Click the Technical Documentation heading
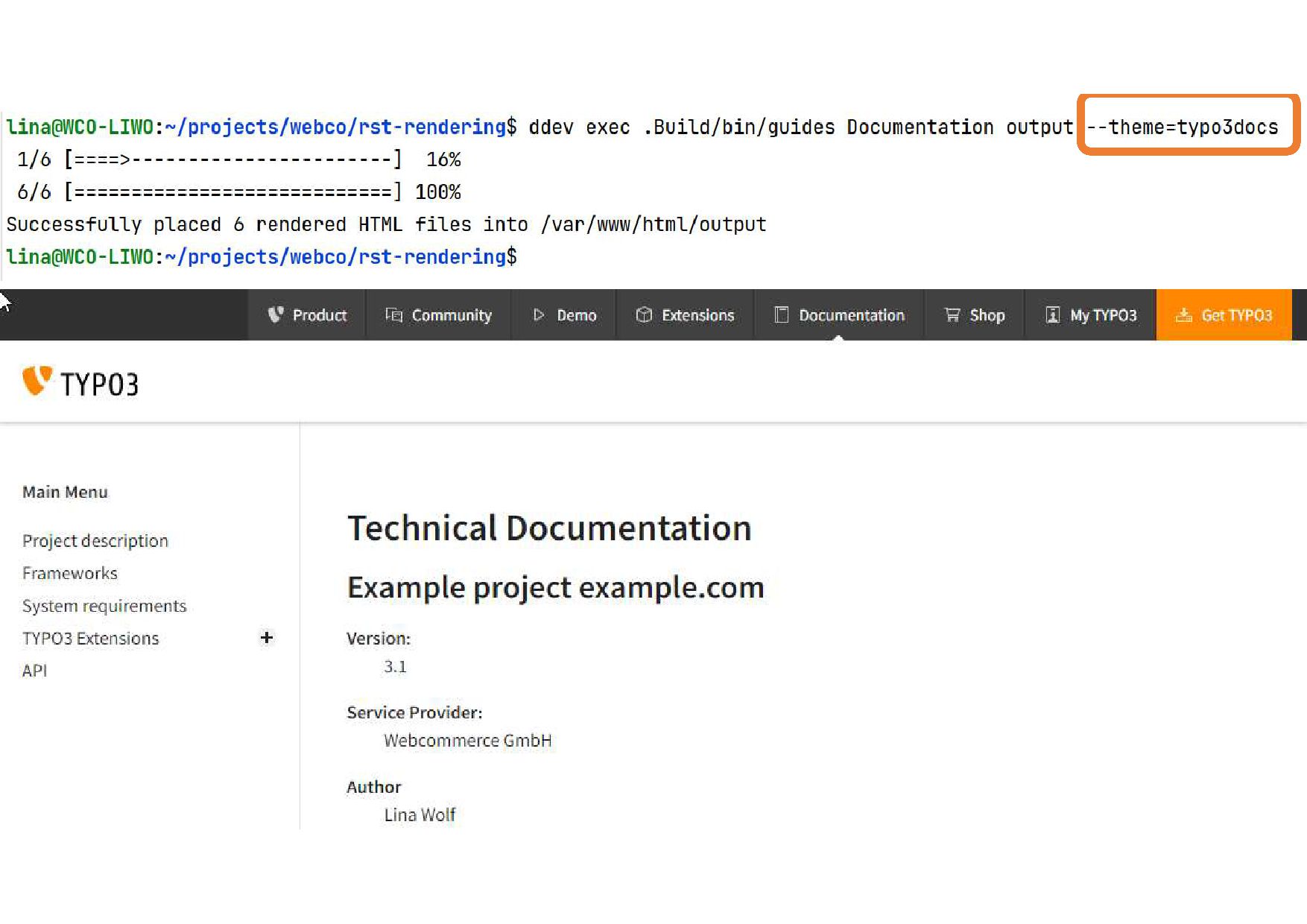 click(549, 528)
